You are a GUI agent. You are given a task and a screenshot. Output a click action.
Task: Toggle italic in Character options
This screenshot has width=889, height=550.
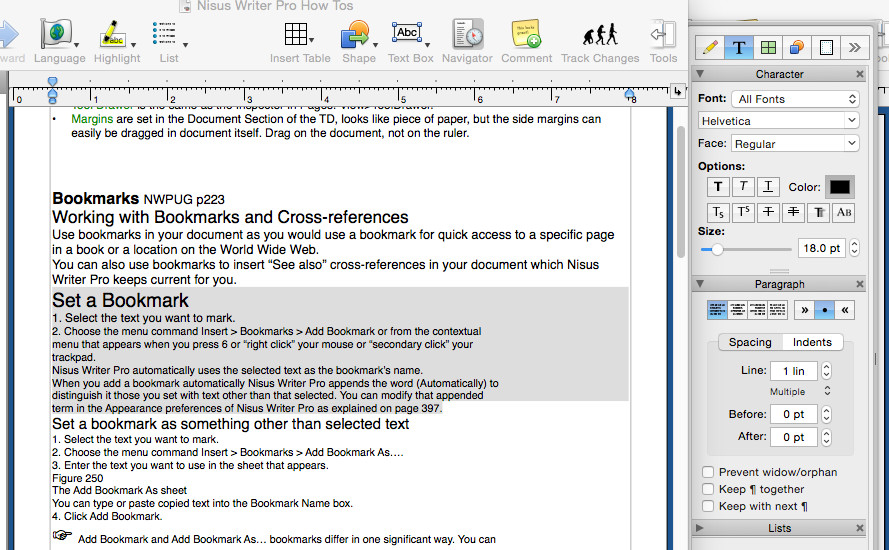(743, 187)
